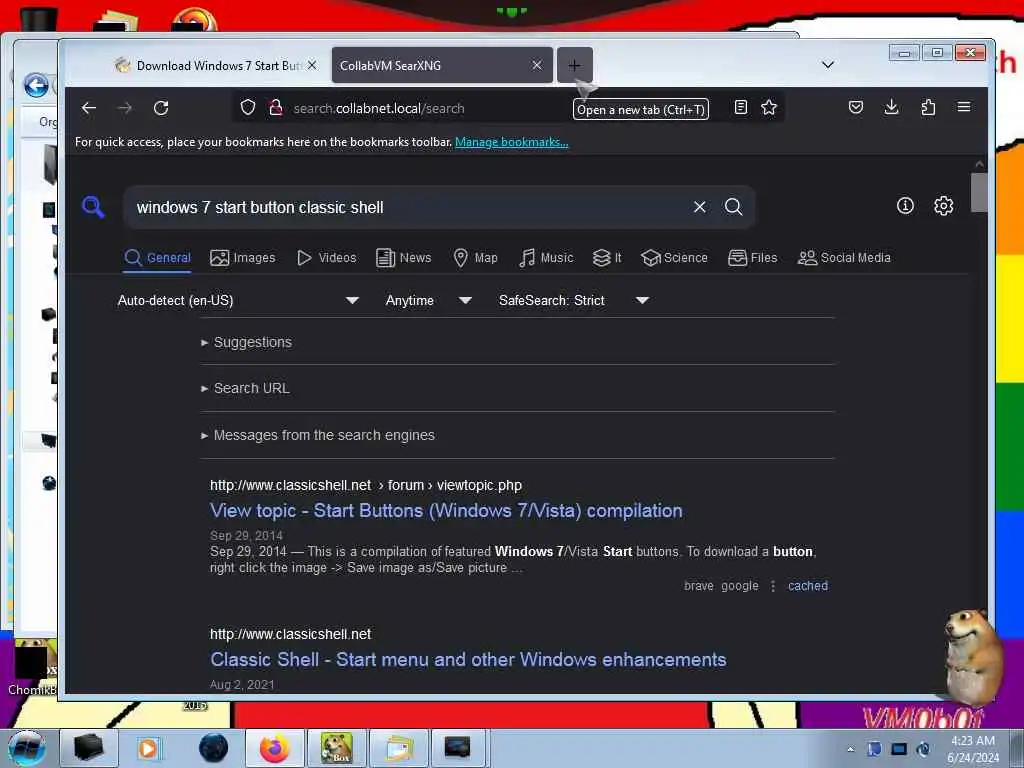The image size is (1024, 768).
Task: Open the search info circle icon
Action: coord(905,206)
